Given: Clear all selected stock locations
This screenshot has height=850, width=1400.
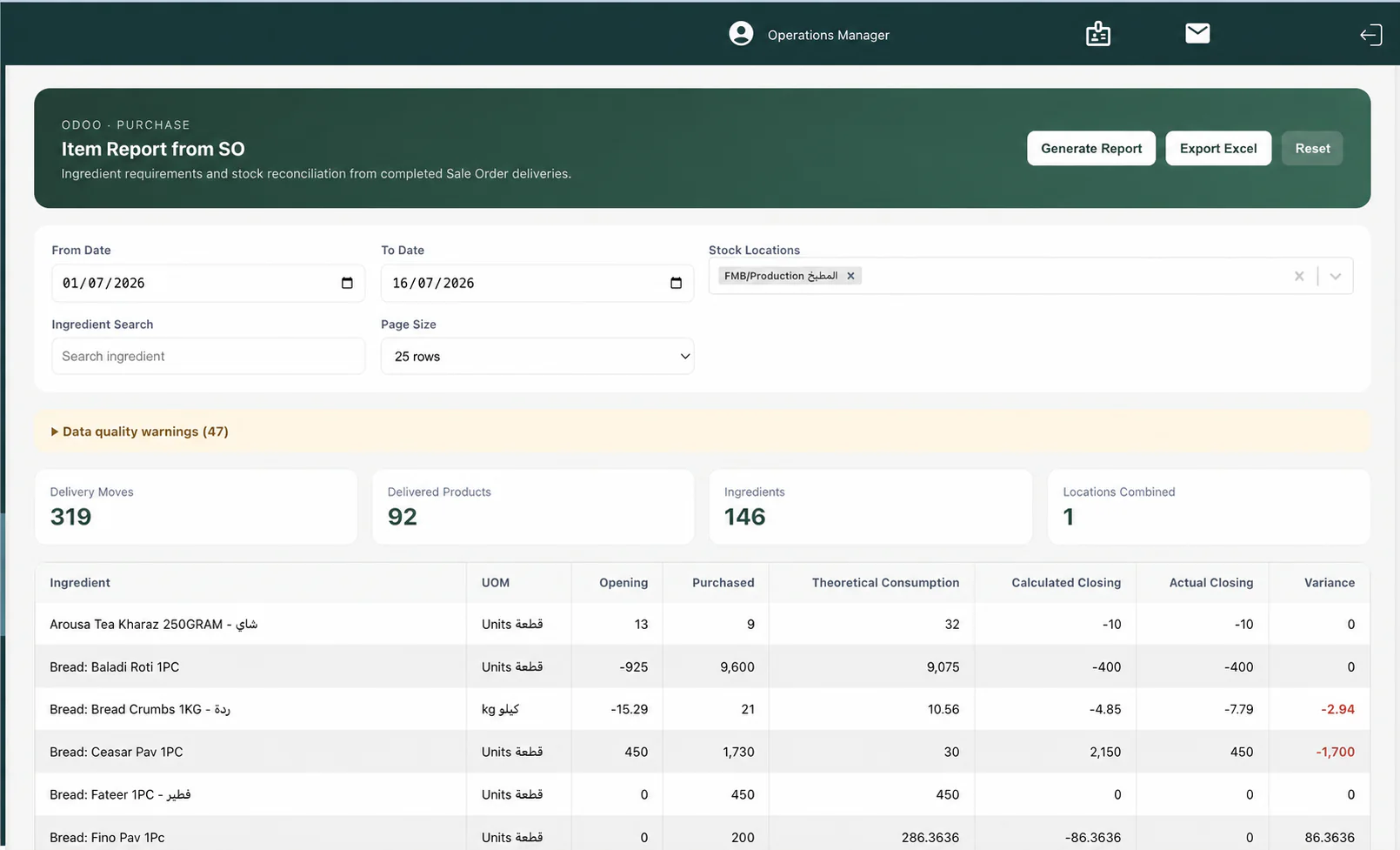Looking at the screenshot, I should 1299,276.
